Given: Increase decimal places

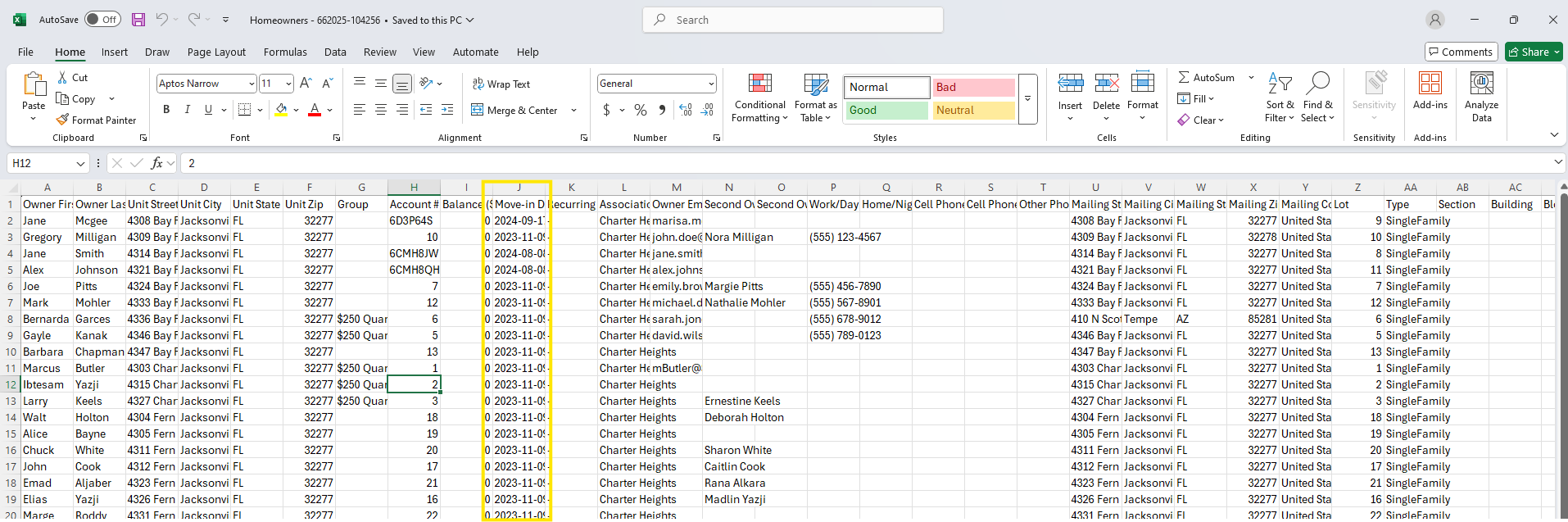Looking at the screenshot, I should point(686,110).
